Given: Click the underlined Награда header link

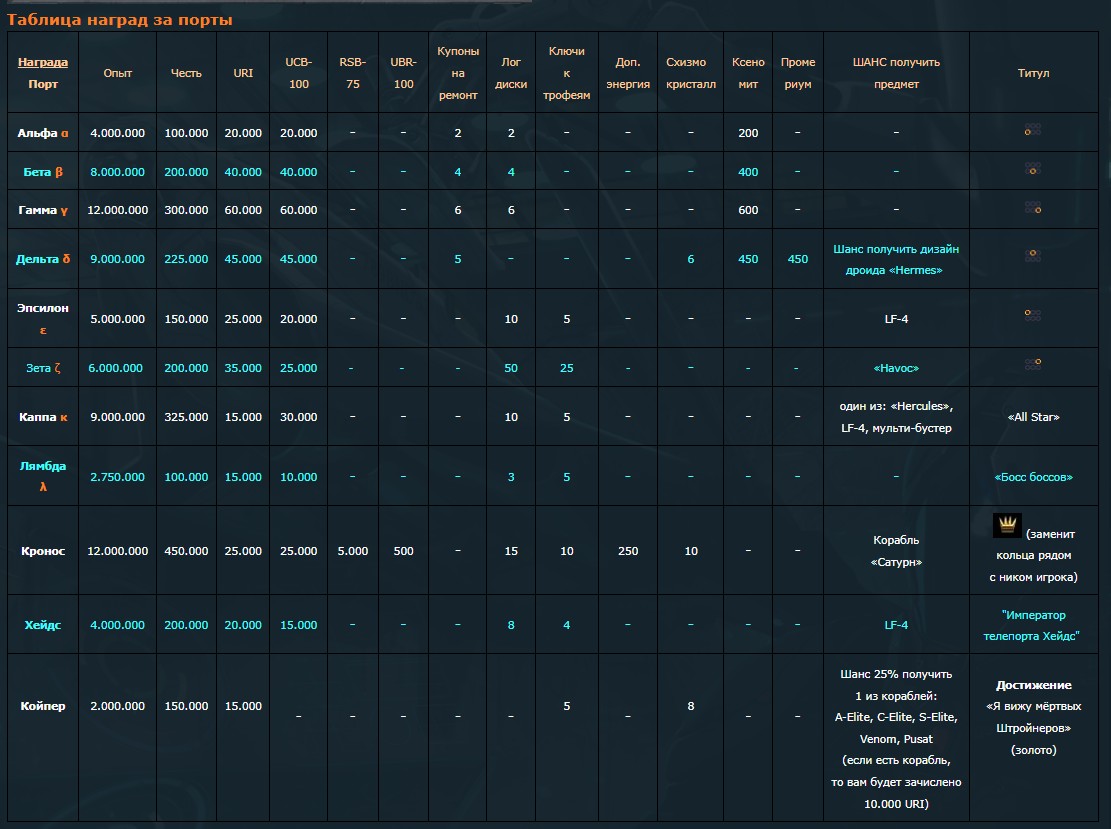Looking at the screenshot, I should [x=43, y=62].
